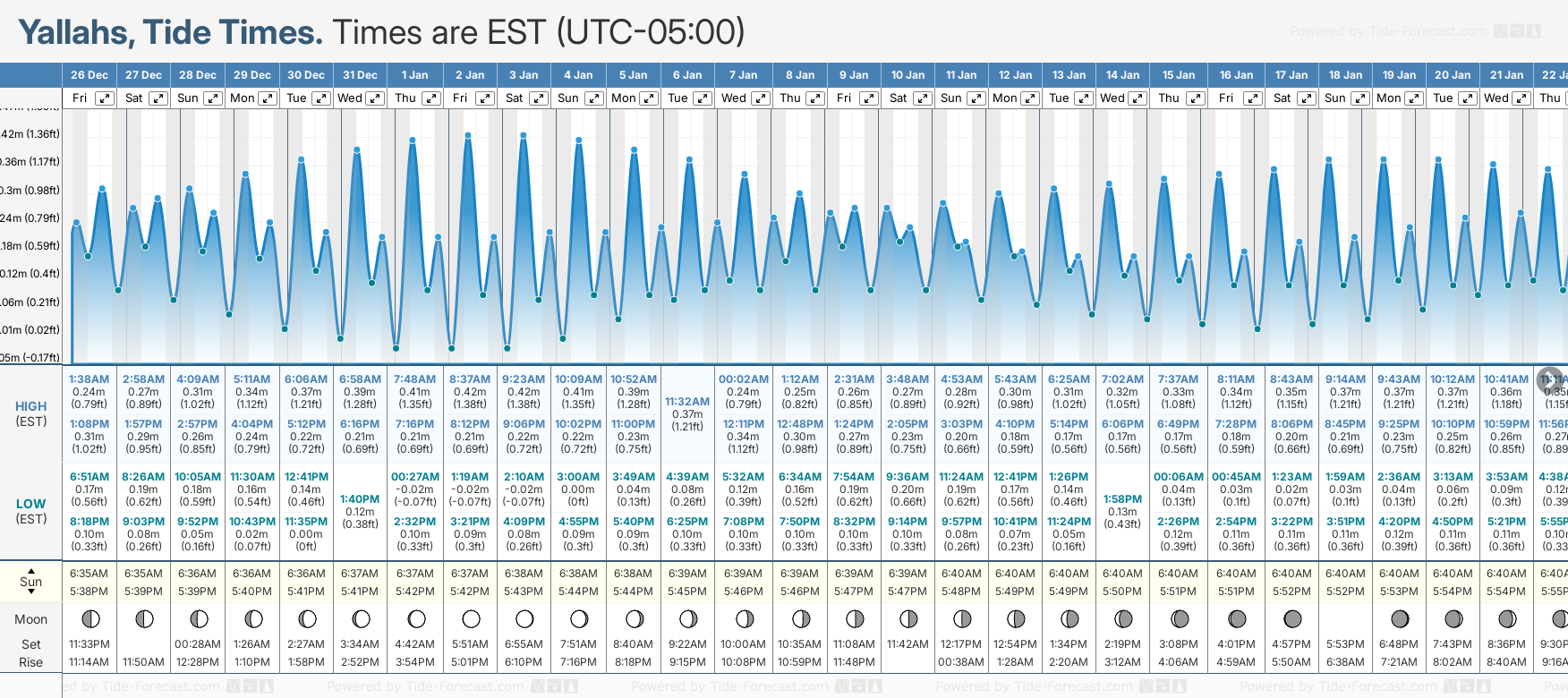Click the HIGH (EST) row label
Viewport: 1568px width, 698px height.
[x=31, y=413]
